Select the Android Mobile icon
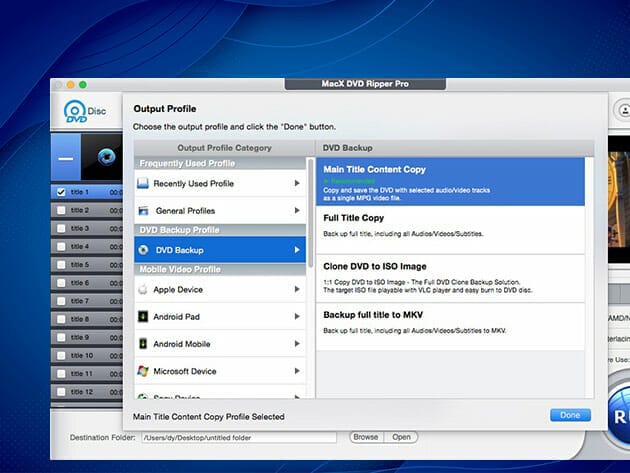 coord(144,344)
